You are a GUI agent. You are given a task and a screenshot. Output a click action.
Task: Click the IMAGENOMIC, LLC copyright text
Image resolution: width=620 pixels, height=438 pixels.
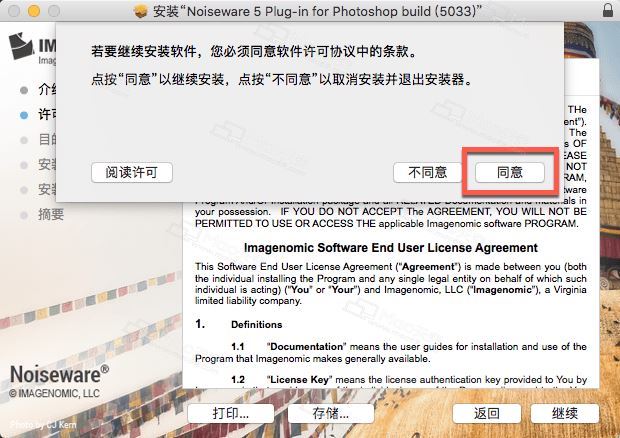[54, 393]
